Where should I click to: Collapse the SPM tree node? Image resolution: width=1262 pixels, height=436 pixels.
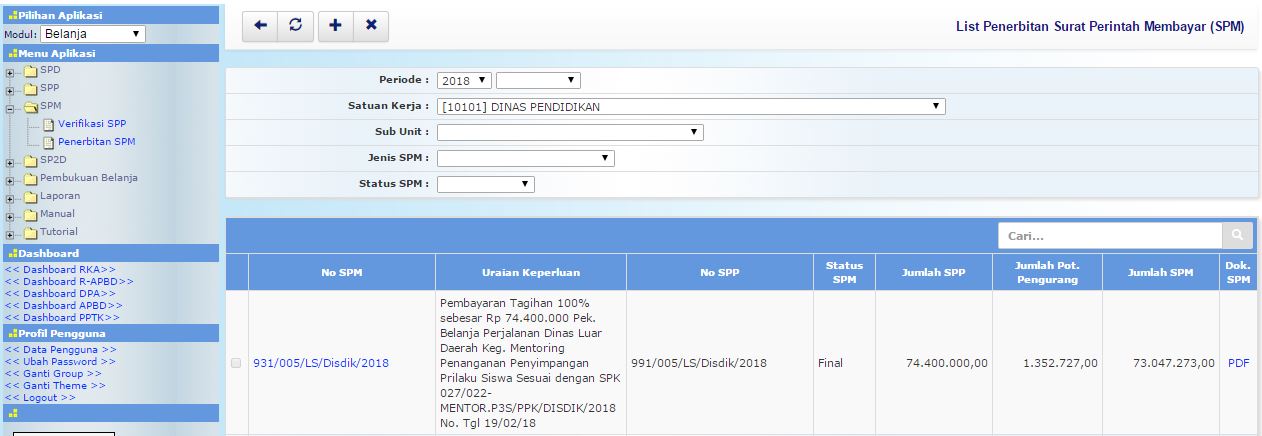(x=10, y=107)
